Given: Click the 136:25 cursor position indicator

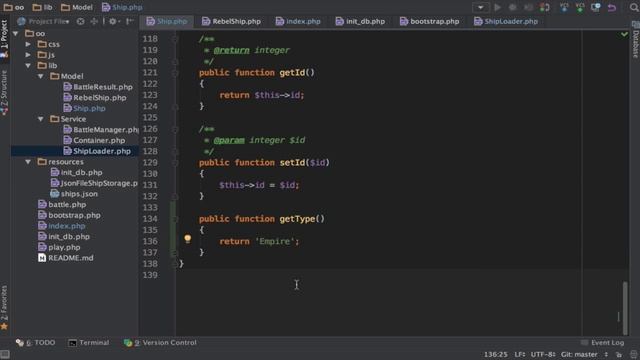Looking at the screenshot, I should pos(496,354).
